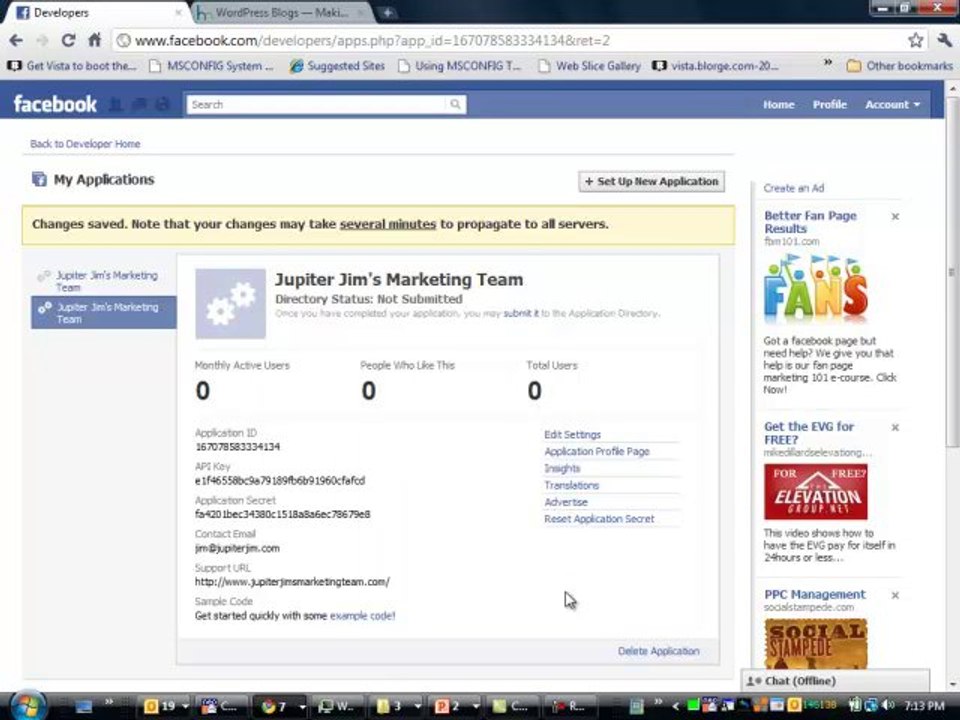Viewport: 960px width, 720px height.
Task: Click the gear application image
Action: click(230, 304)
